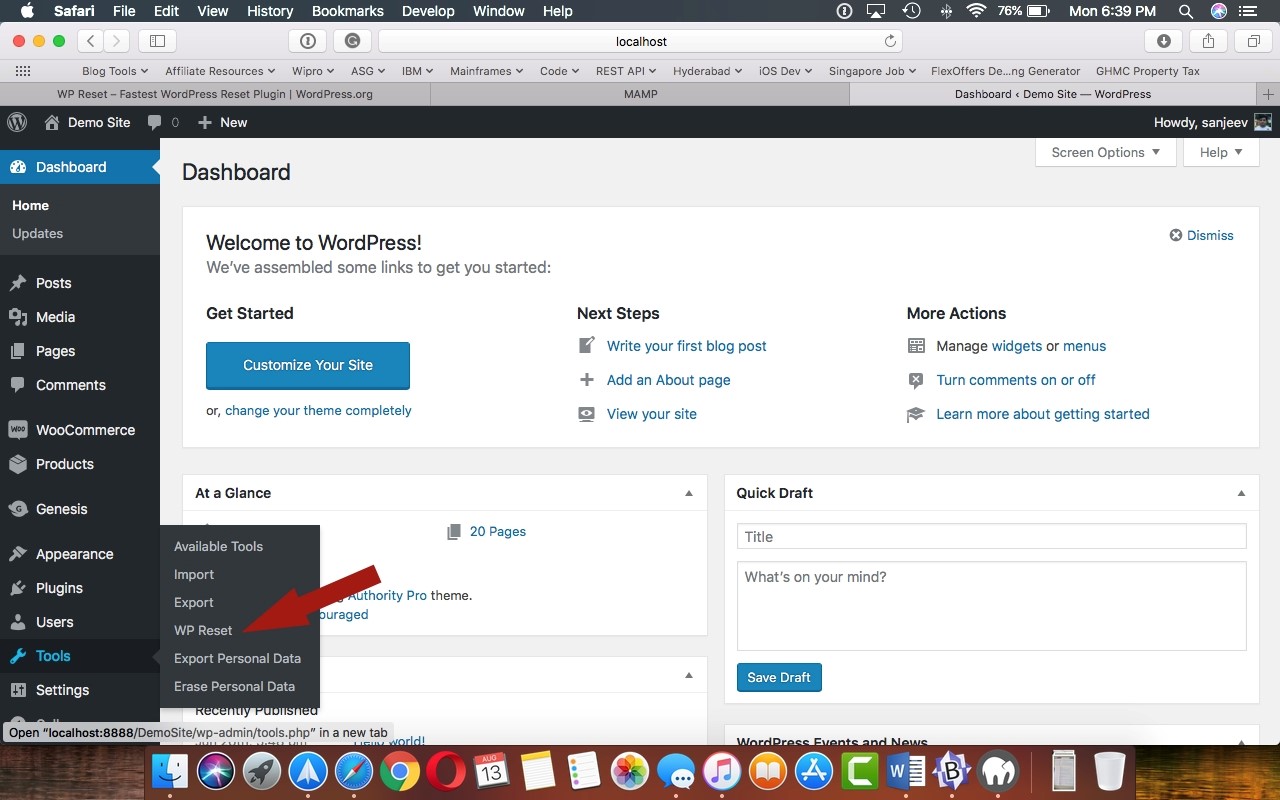This screenshot has height=800, width=1280.
Task: Open the Media library via sidebar icon
Action: pyautogui.click(x=22, y=317)
